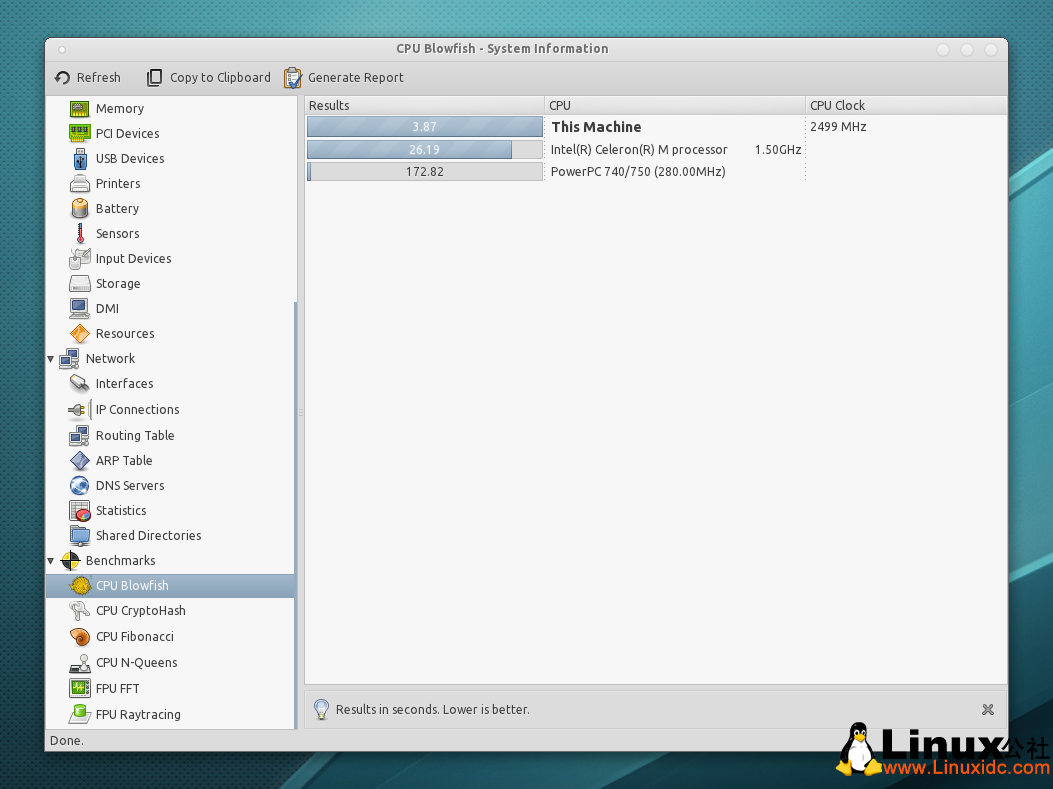Open the Battery icon entry
This screenshot has width=1053, height=789.
point(79,209)
